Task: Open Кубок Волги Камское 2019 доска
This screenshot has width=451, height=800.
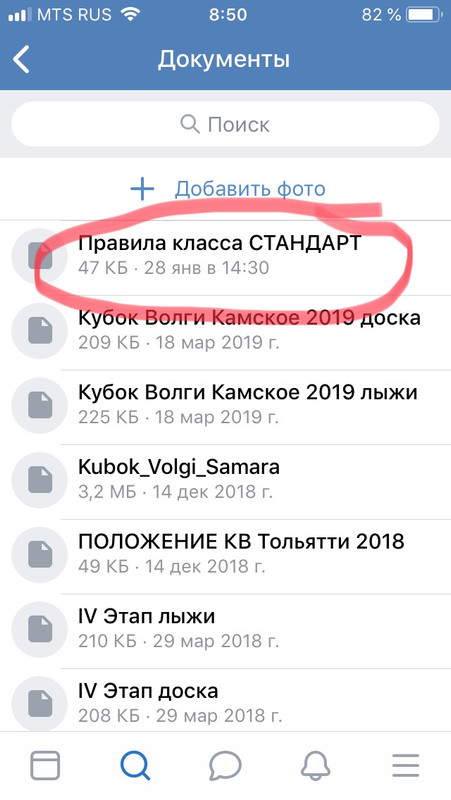Action: [226, 332]
